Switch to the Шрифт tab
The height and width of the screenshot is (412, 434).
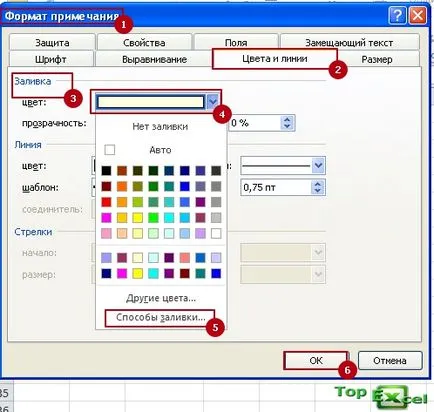(x=51, y=59)
